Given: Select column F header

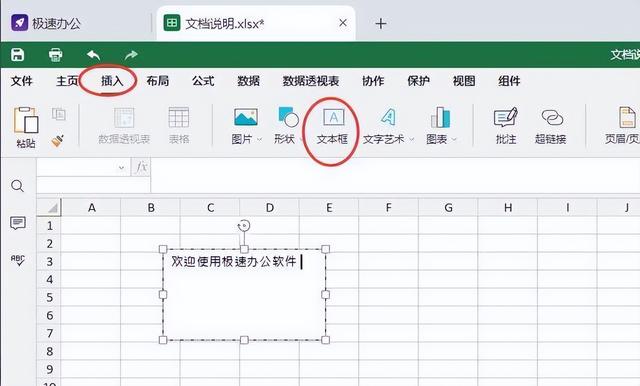Looking at the screenshot, I should (388, 208).
